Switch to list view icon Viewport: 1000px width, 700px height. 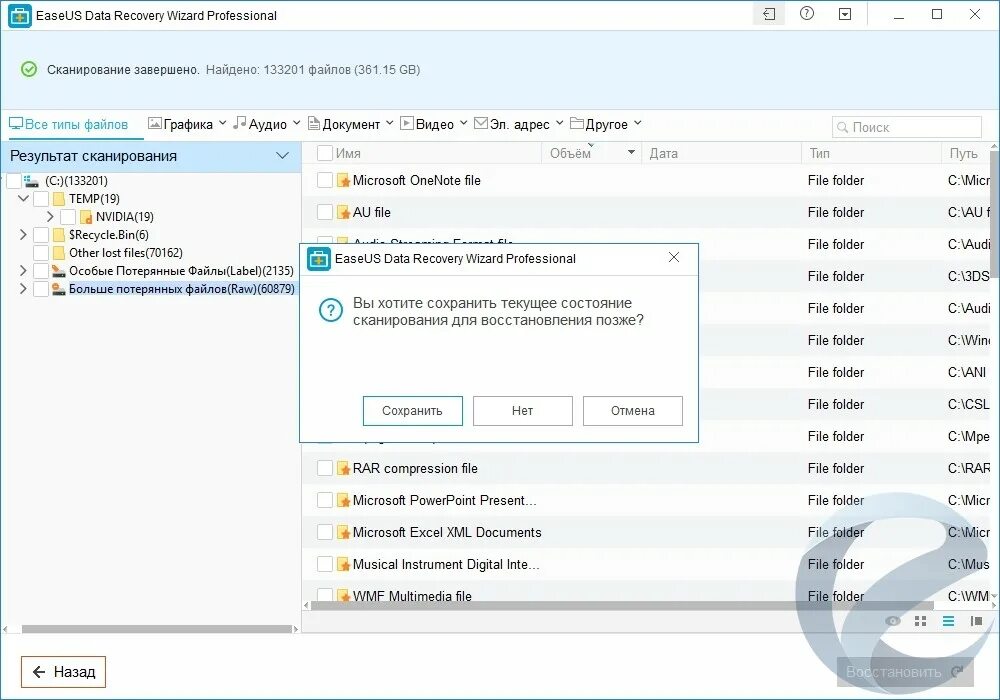[948, 621]
